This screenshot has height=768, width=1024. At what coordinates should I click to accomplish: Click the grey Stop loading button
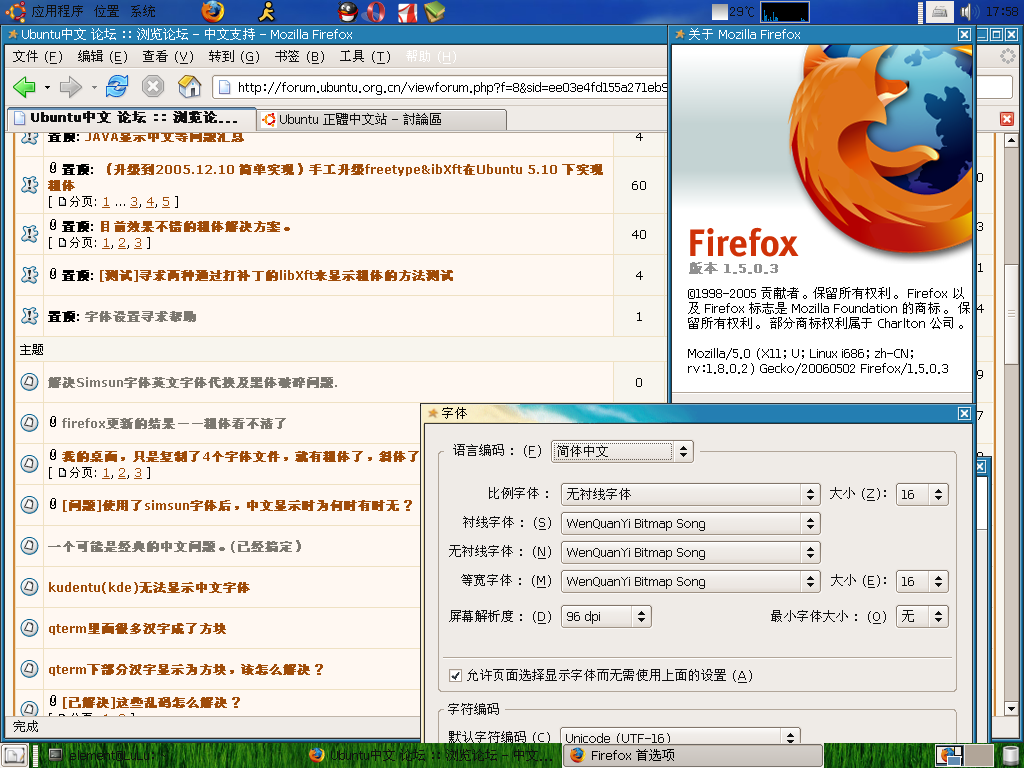pos(153,86)
